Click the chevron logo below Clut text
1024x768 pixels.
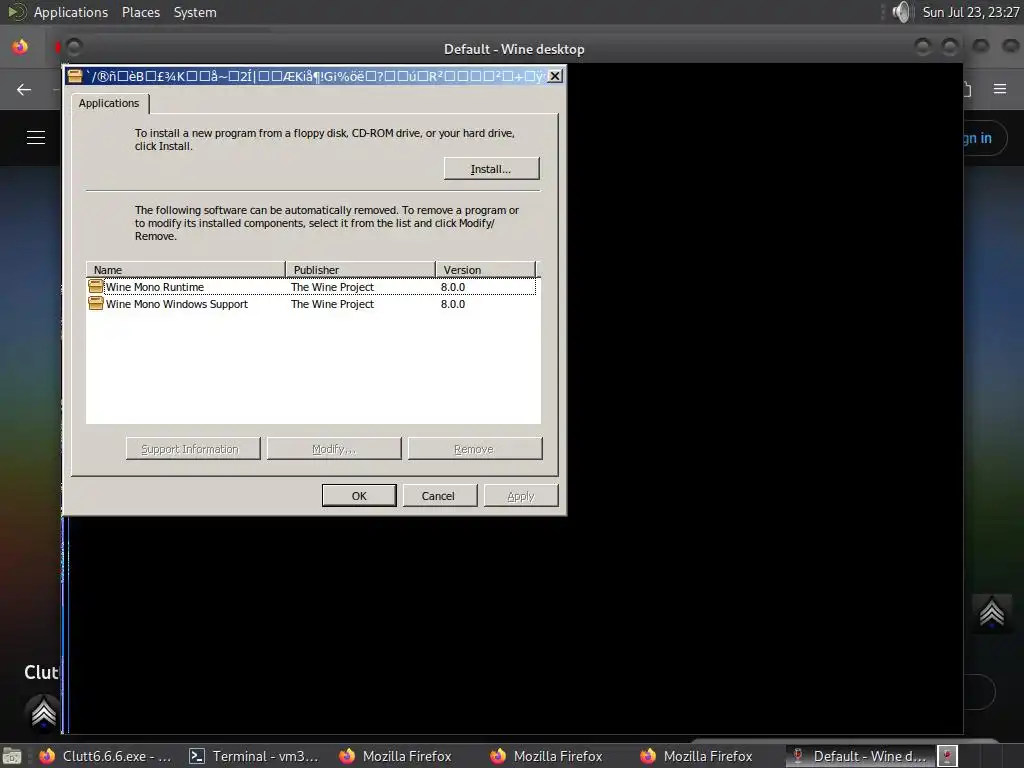(x=43, y=712)
